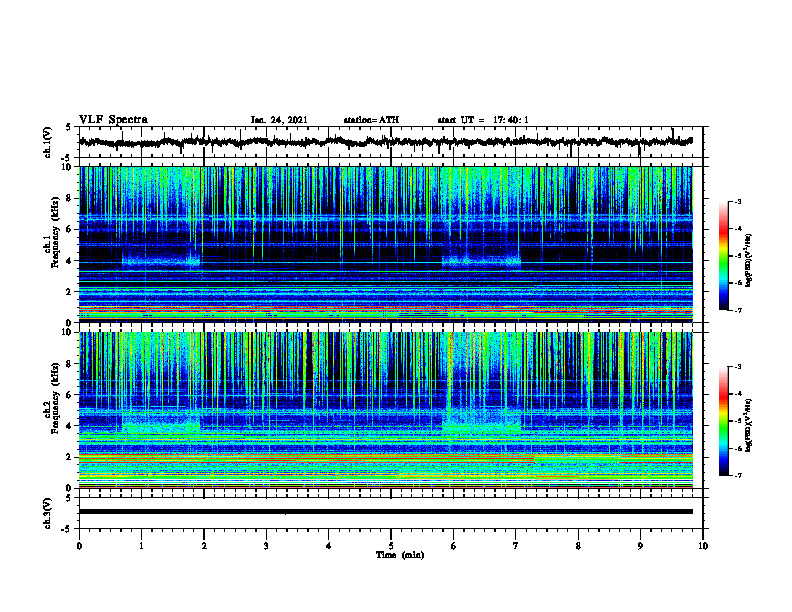Click the ch.2 color bar log(PSD) unit label

click(749, 425)
